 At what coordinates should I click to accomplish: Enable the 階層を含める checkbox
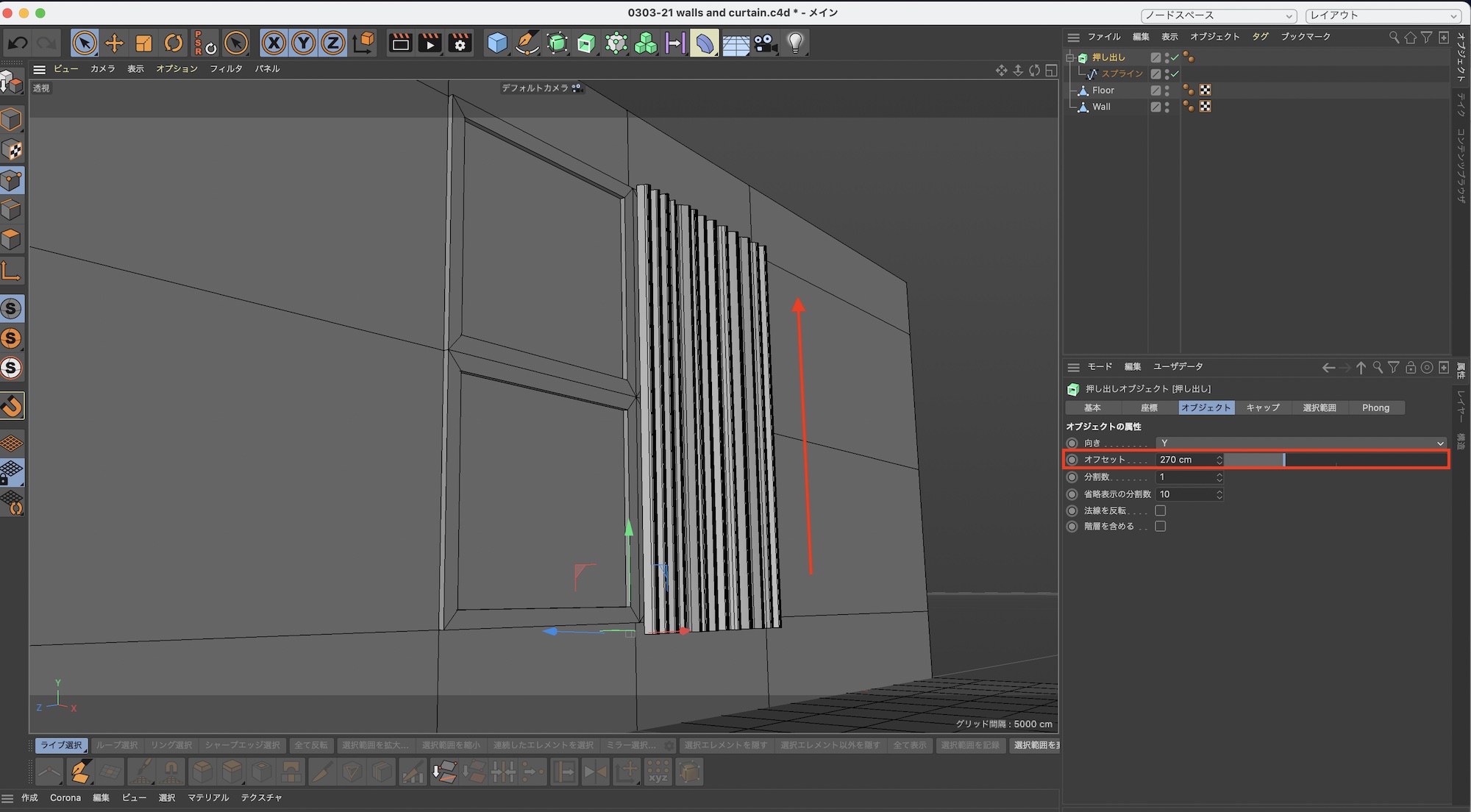coord(1161,527)
